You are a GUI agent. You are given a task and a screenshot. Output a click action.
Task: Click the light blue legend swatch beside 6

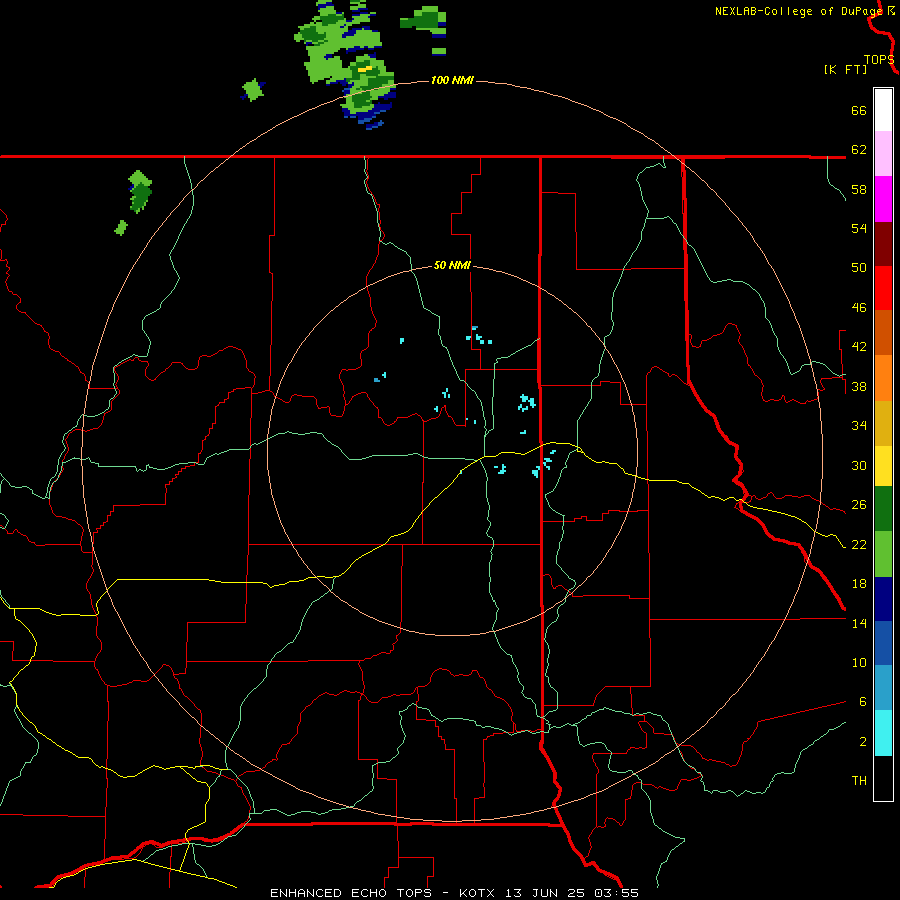pyautogui.click(x=883, y=688)
